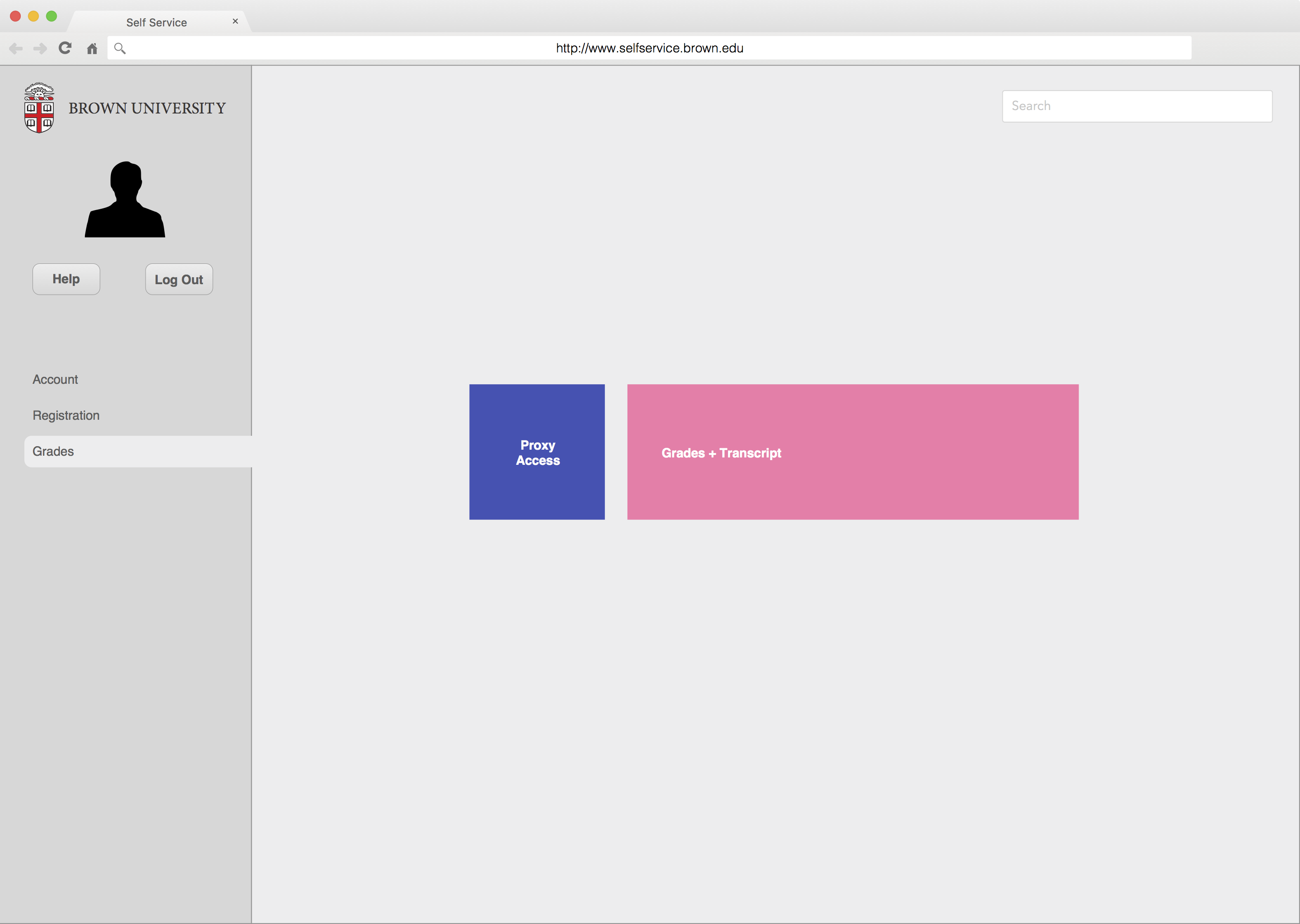Select Grades in the sidebar
Screen dimensions: 1300x924
(138, 451)
